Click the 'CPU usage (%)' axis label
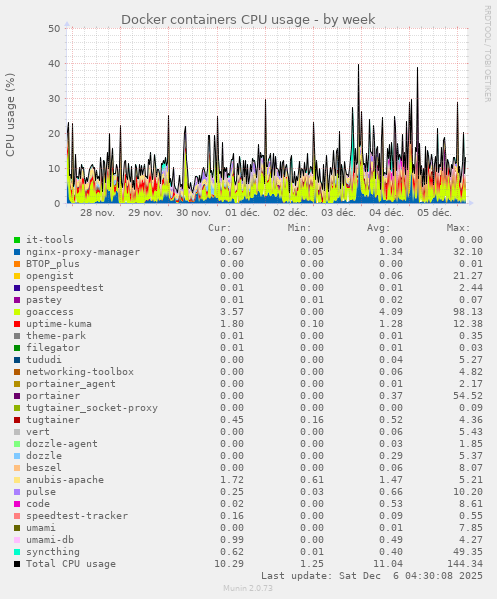This screenshot has height=599, width=497. coord(10,115)
